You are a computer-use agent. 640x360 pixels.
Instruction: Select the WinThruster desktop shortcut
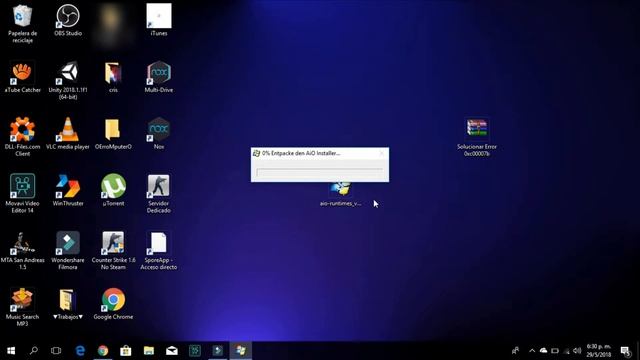tap(68, 190)
